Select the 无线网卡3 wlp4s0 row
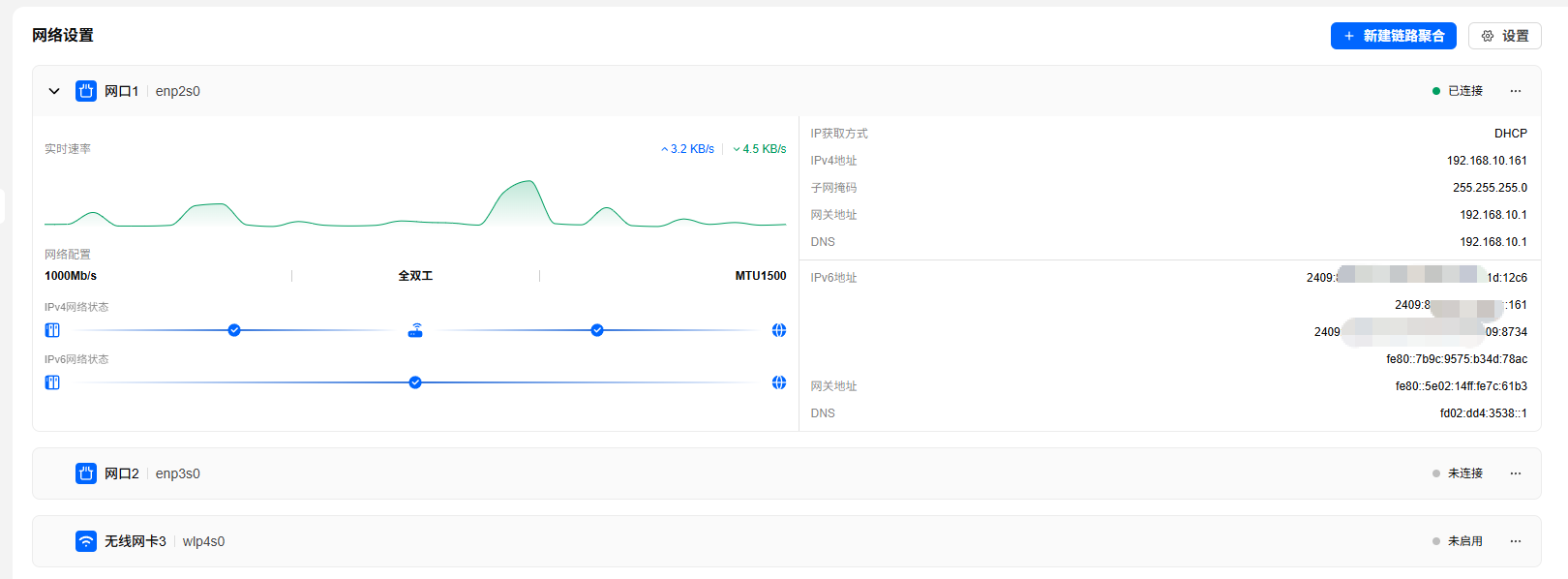The height and width of the screenshot is (579, 1568). [787, 541]
